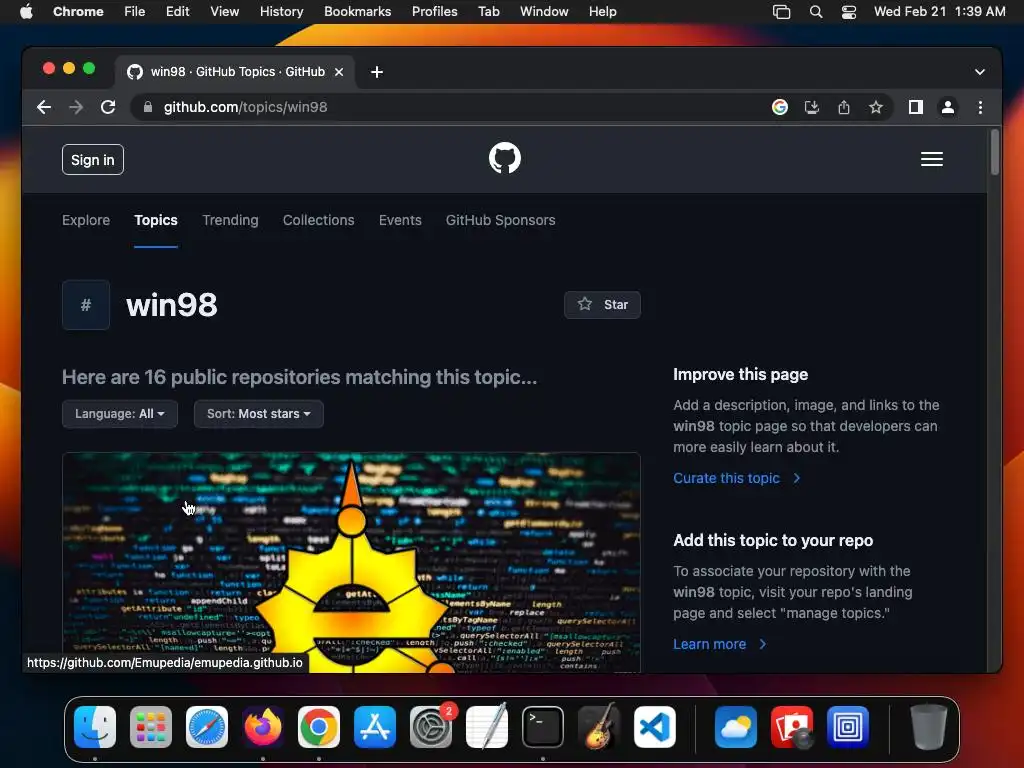This screenshot has width=1024, height=768.
Task: Click the date and time in menu bar
Action: tap(939, 12)
